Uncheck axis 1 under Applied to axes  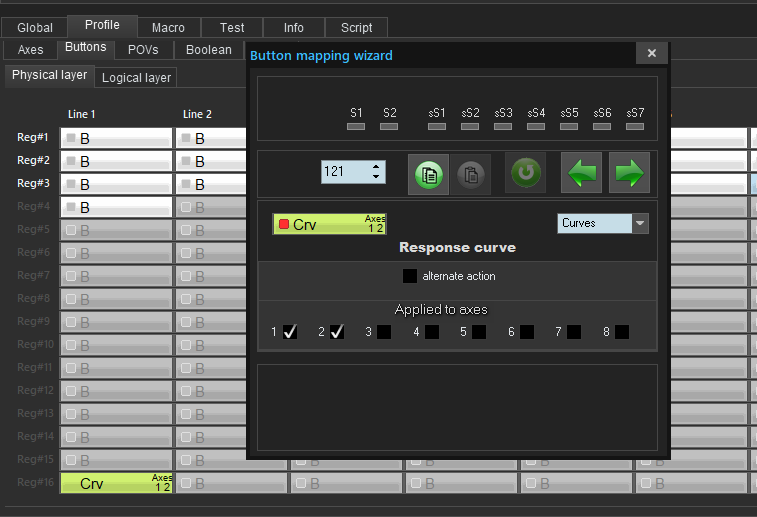pos(290,332)
